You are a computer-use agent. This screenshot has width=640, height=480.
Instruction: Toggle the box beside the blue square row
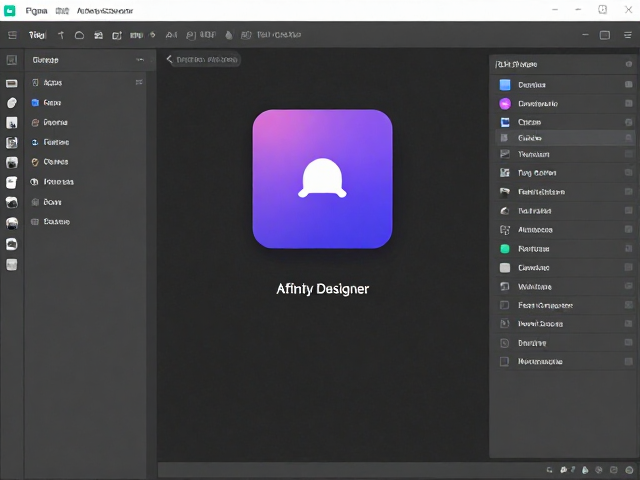click(629, 84)
